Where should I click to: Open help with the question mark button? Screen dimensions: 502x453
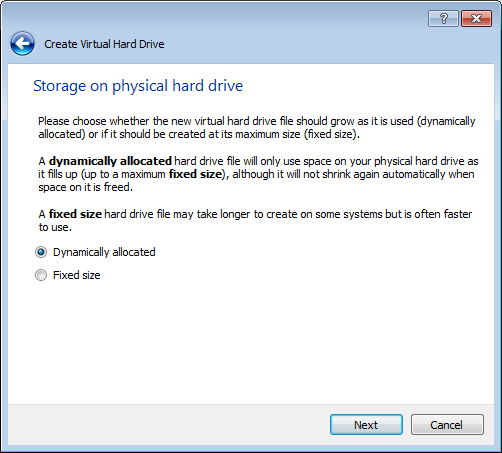(443, 18)
